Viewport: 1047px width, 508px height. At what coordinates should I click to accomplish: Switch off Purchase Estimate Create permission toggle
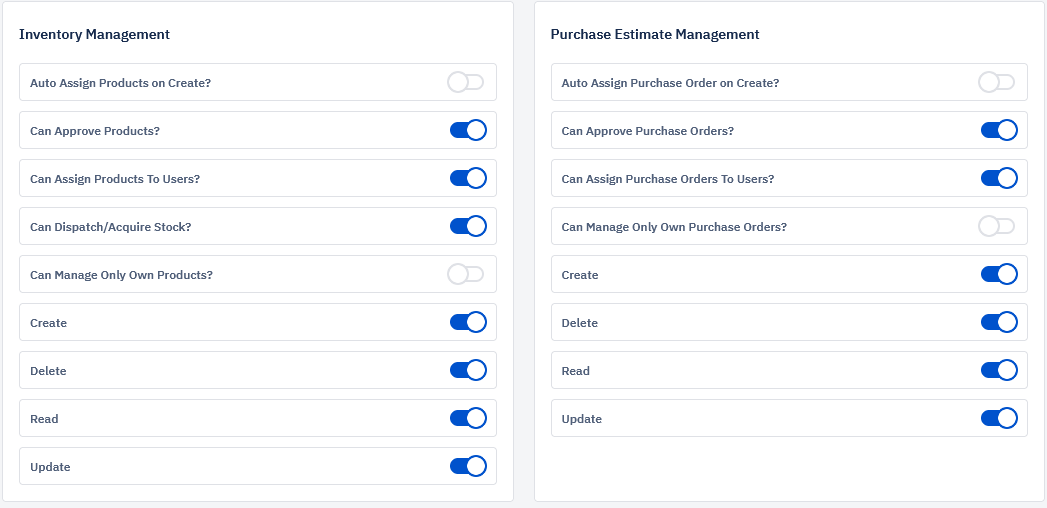[x=999, y=274]
